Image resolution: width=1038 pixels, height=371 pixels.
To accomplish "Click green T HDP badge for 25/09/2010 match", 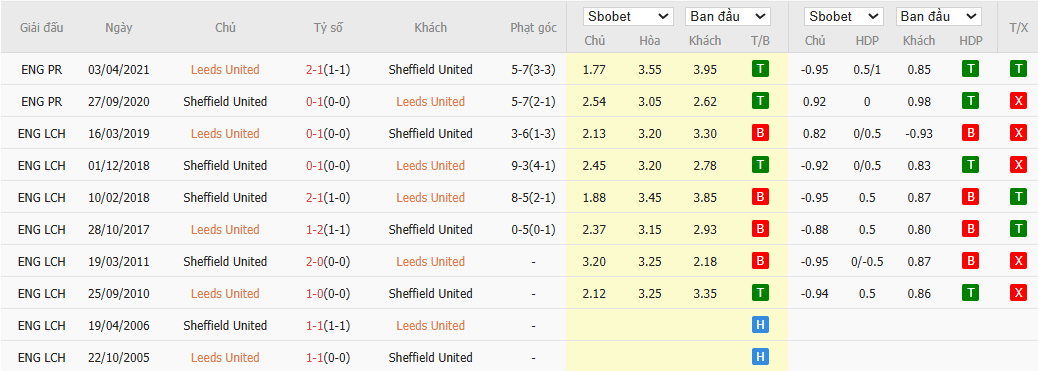I will coord(970,293).
